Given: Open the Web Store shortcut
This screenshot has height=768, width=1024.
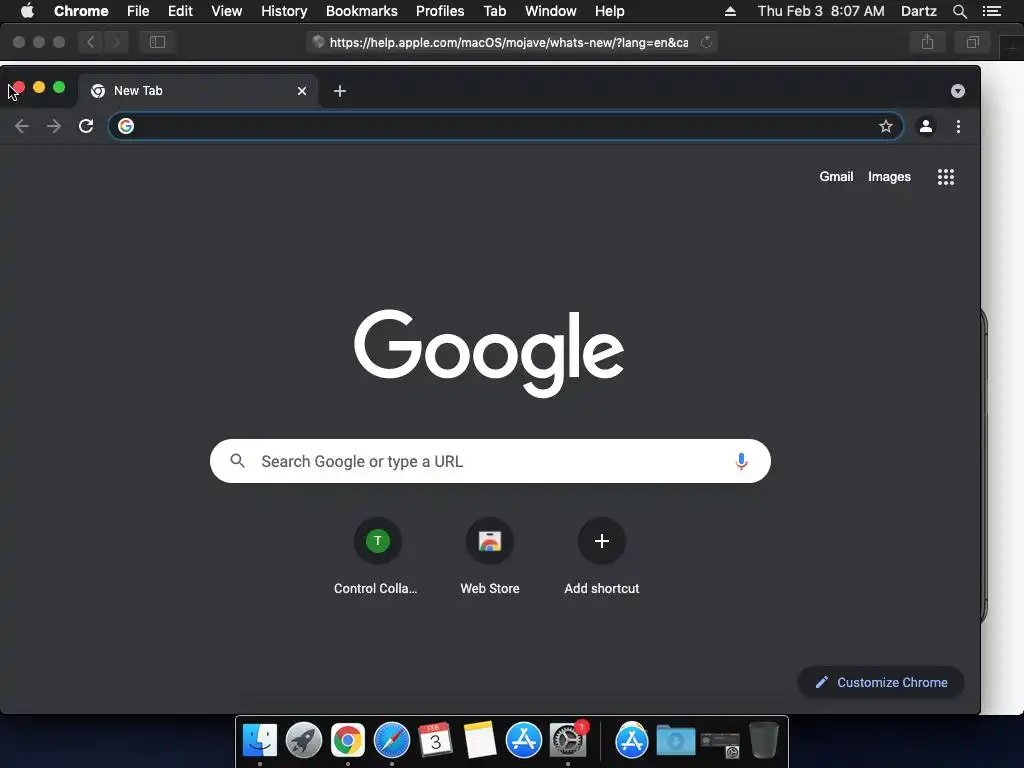Looking at the screenshot, I should click(490, 556).
